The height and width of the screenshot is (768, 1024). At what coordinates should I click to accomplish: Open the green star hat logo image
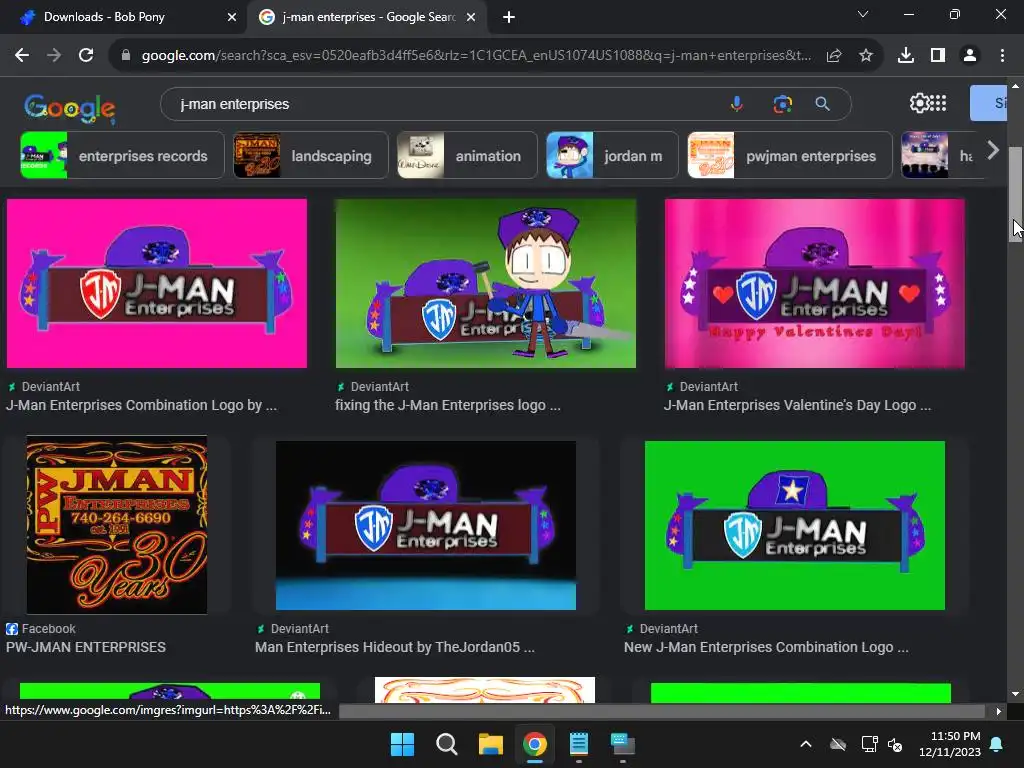tap(795, 525)
